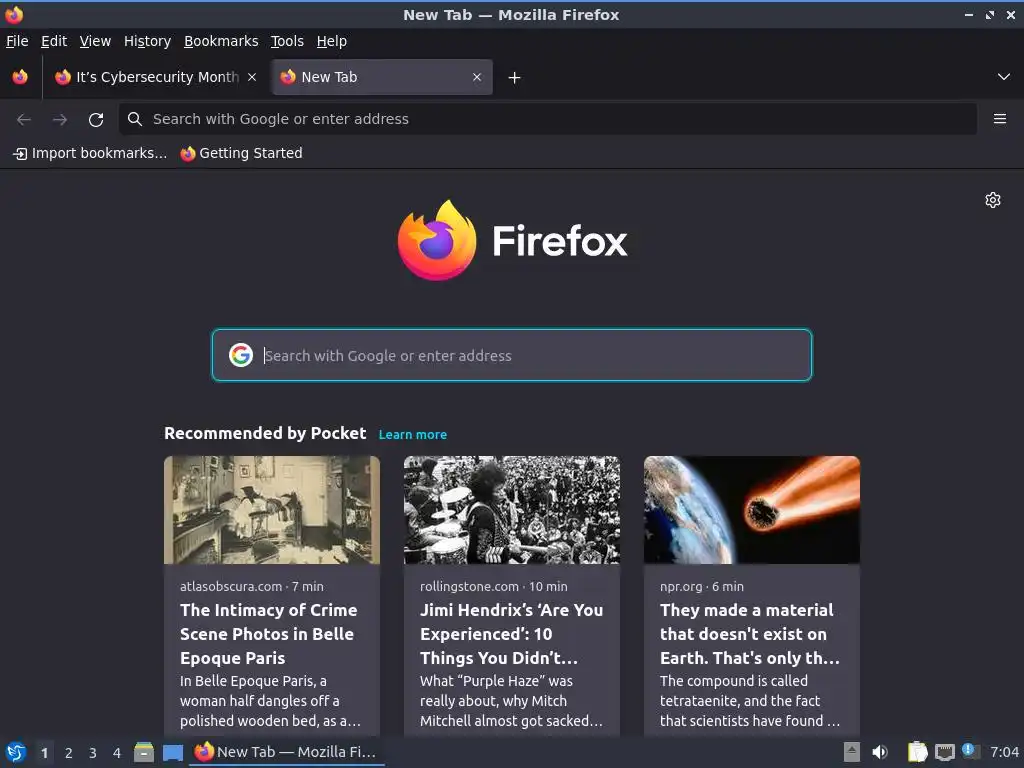Select the New Tab tab
The image size is (1024, 768).
pyautogui.click(x=382, y=77)
